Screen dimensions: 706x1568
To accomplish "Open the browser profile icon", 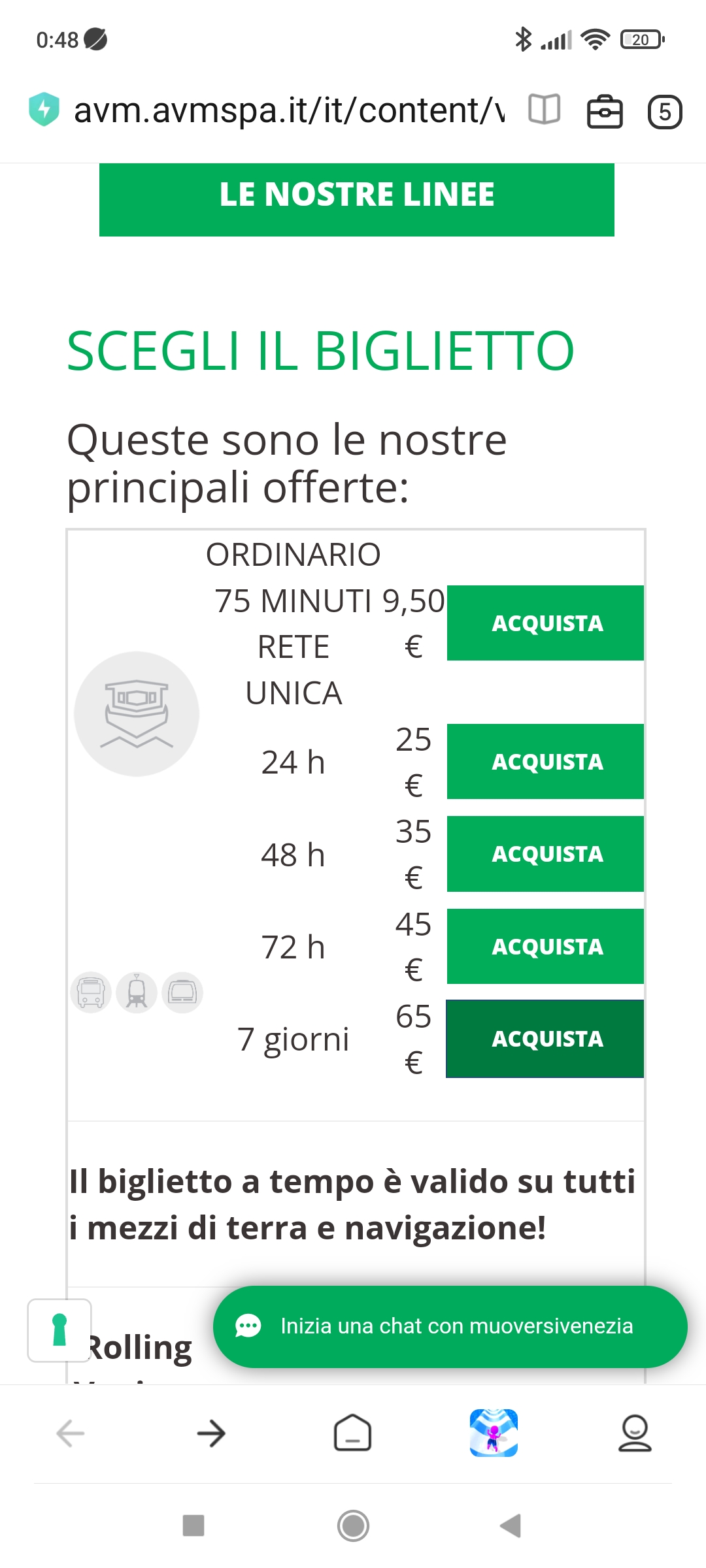I will 635,1433.
